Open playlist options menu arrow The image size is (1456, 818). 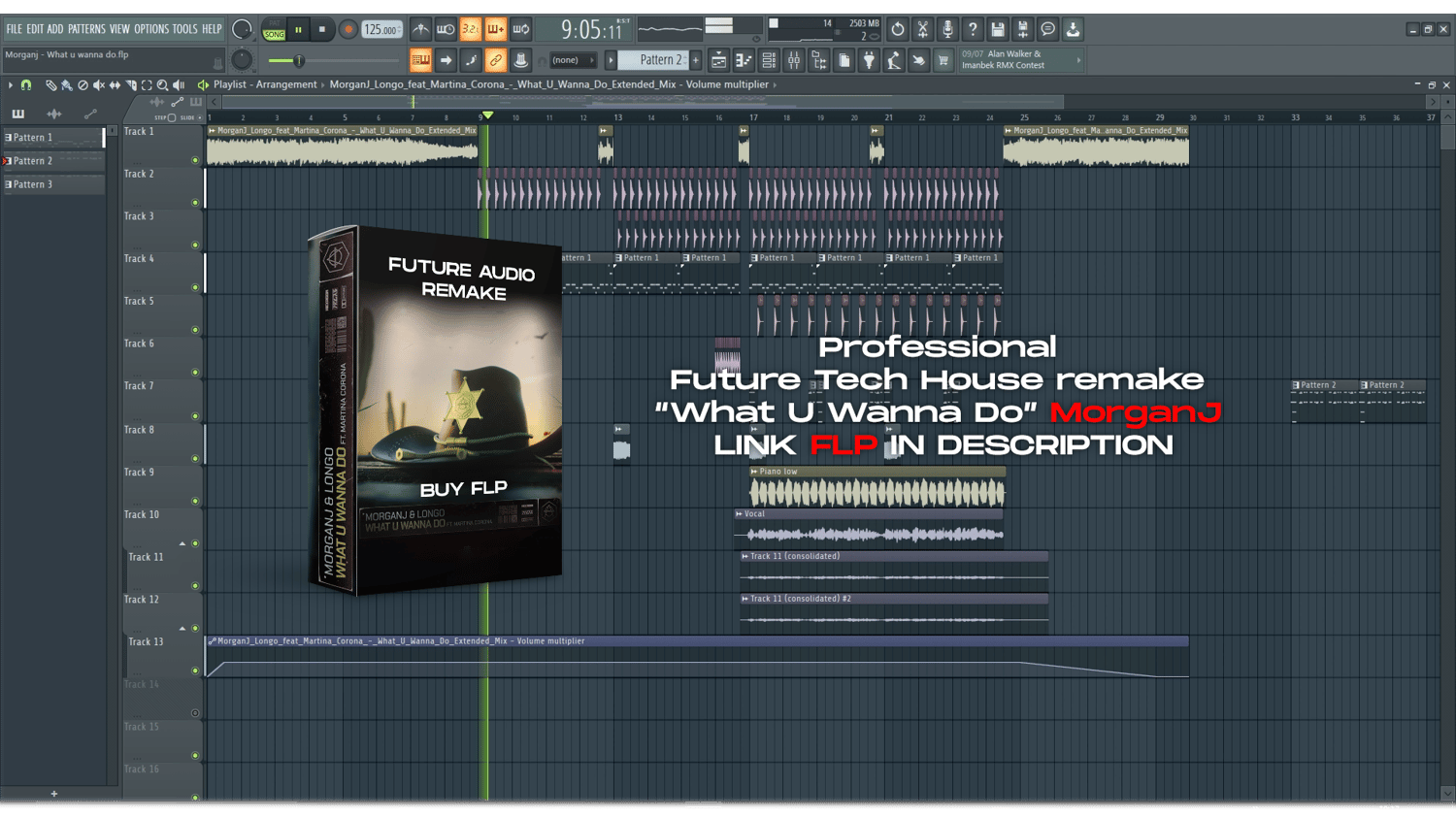(x=10, y=85)
